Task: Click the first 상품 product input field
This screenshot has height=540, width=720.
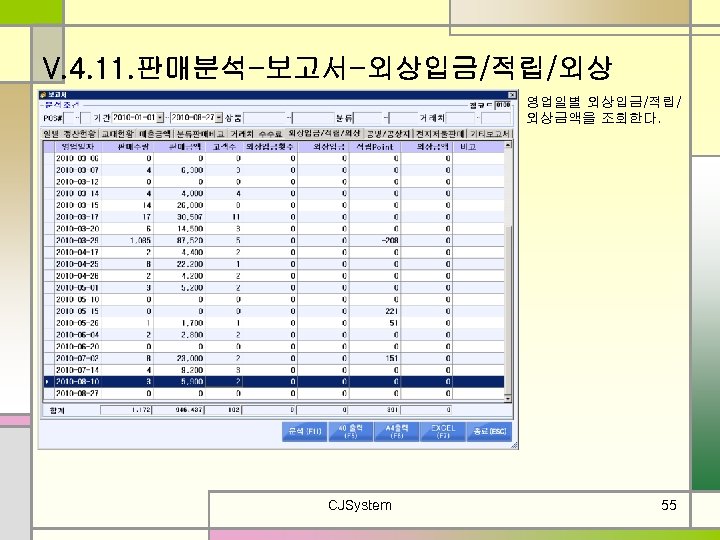Action: [264, 118]
